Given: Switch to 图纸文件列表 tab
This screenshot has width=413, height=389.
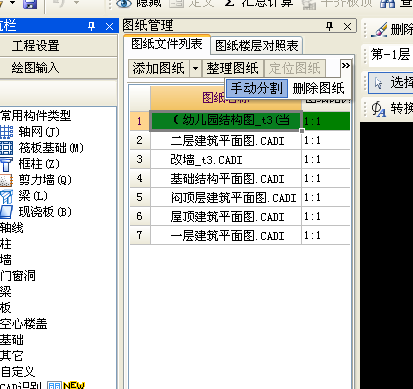Looking at the screenshot, I should [x=167, y=44].
